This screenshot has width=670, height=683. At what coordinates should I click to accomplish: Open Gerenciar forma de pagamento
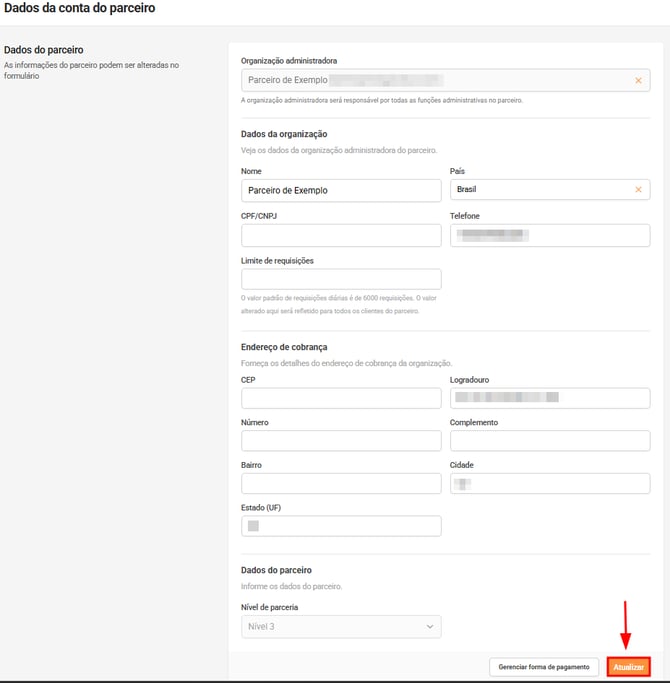click(543, 667)
